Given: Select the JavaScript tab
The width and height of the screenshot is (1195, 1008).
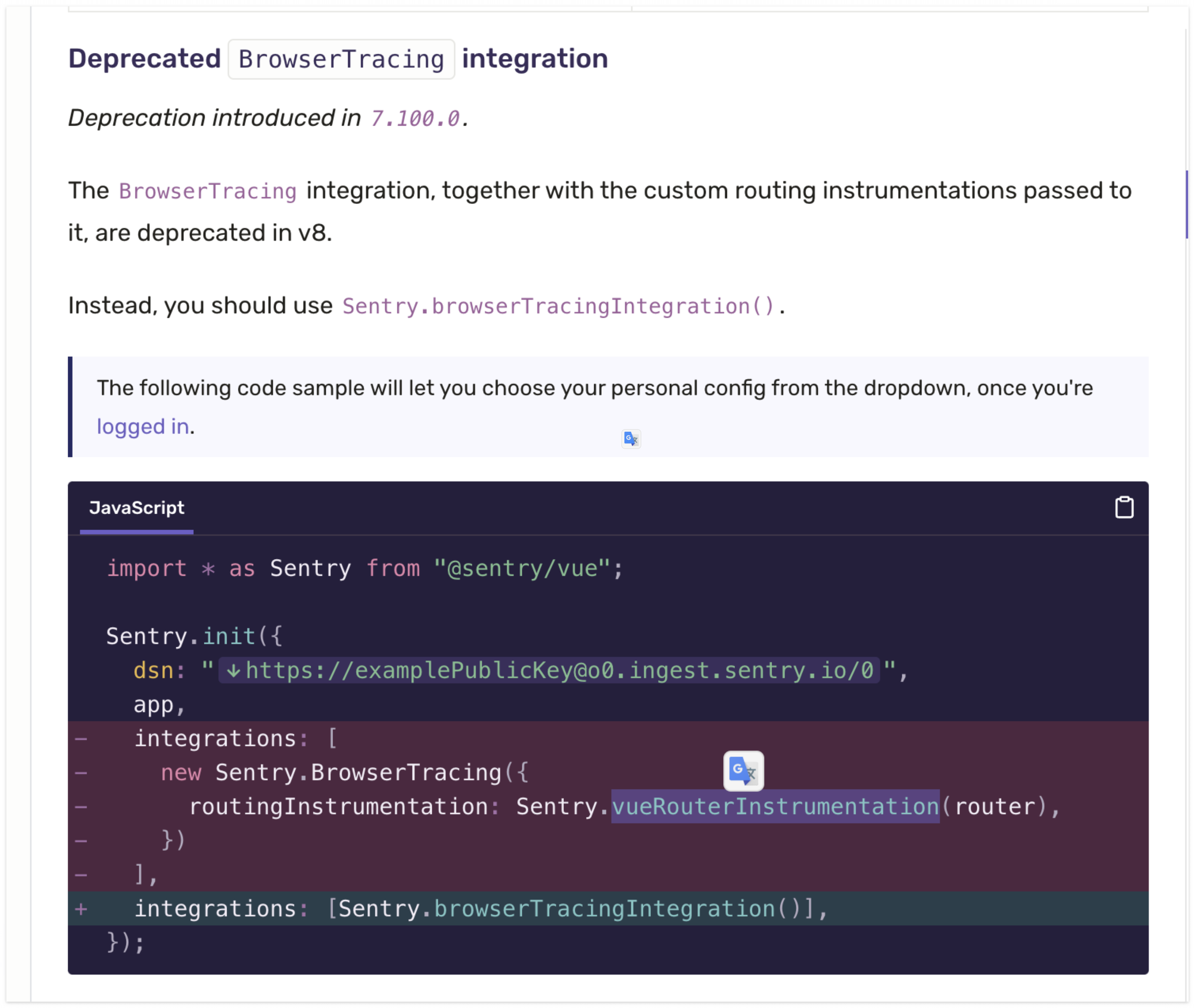Looking at the screenshot, I should click(x=137, y=508).
